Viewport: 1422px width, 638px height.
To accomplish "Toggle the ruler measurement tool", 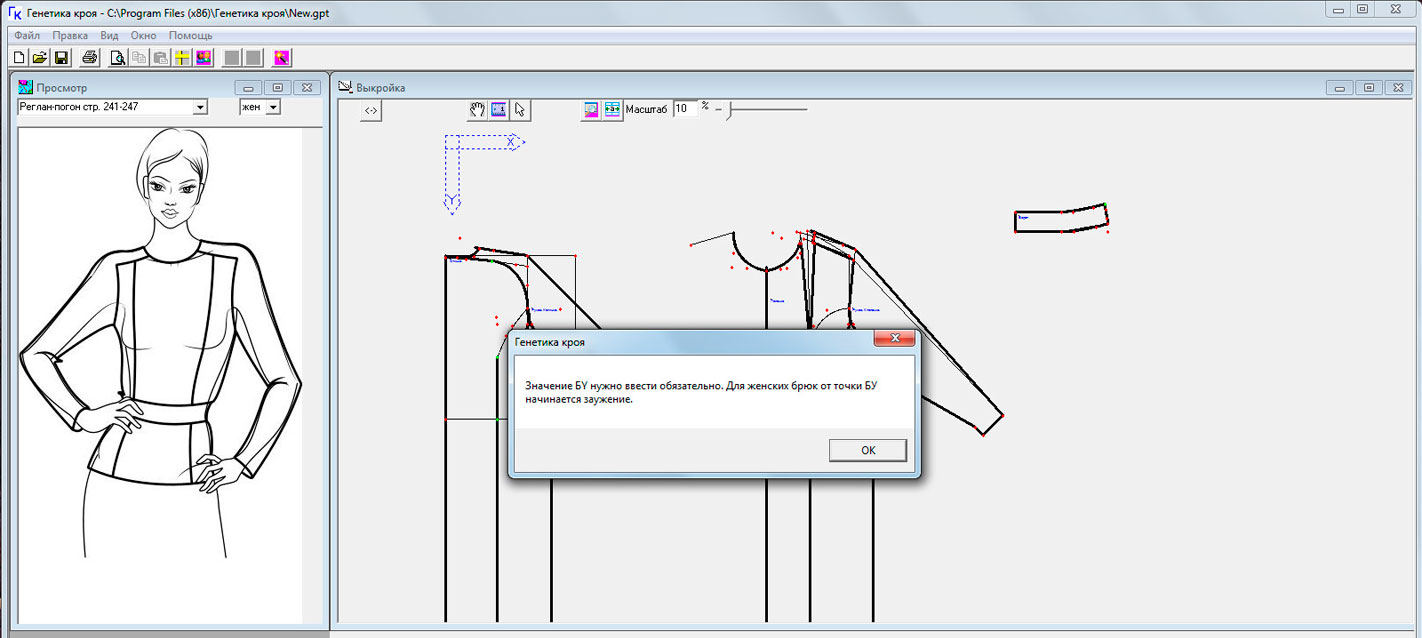I will coord(498,110).
